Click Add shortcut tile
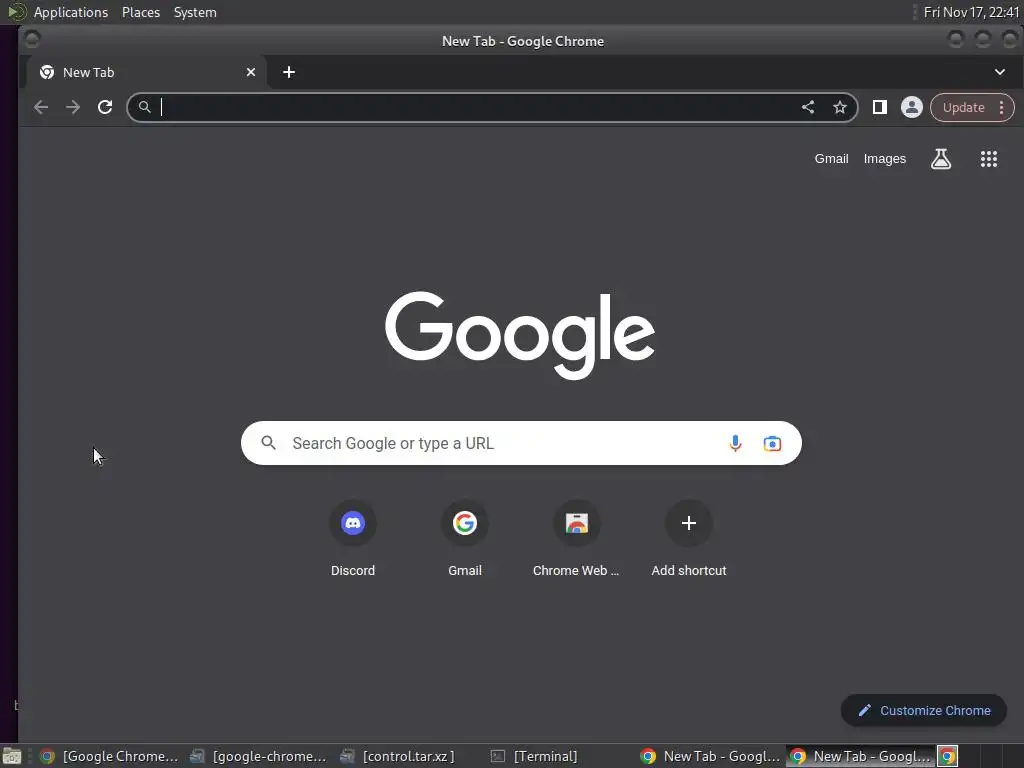The height and width of the screenshot is (768, 1024). coord(688,539)
